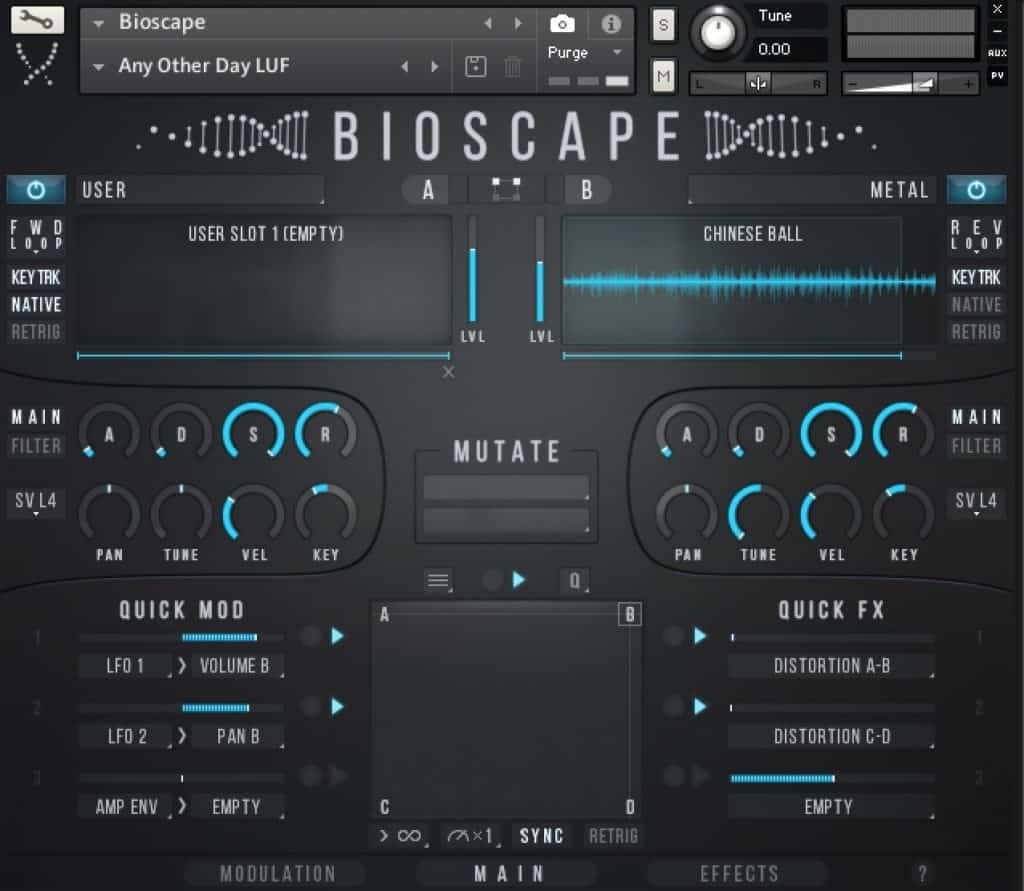The image size is (1024, 891).
Task: Click the XY pad speed x1 icon
Action: pos(470,836)
